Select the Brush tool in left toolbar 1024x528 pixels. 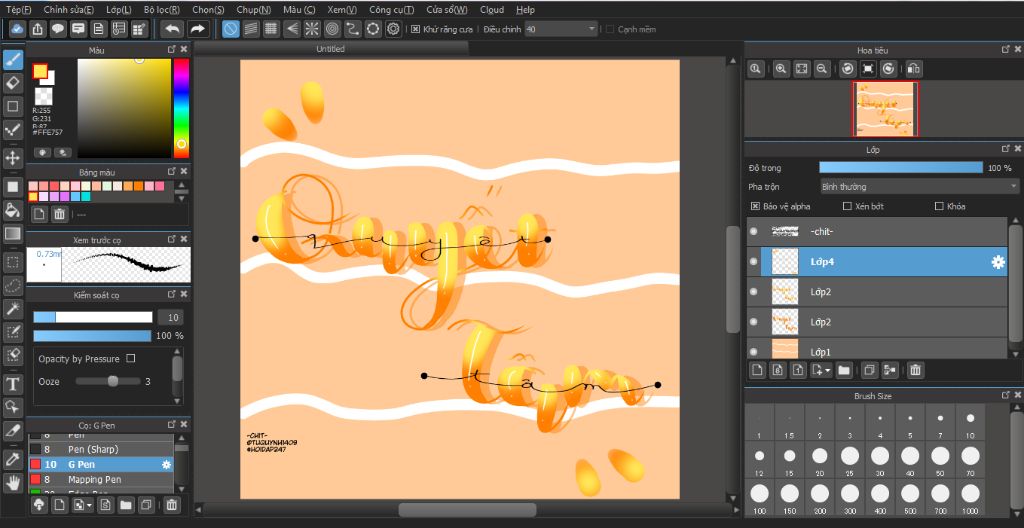(x=13, y=60)
